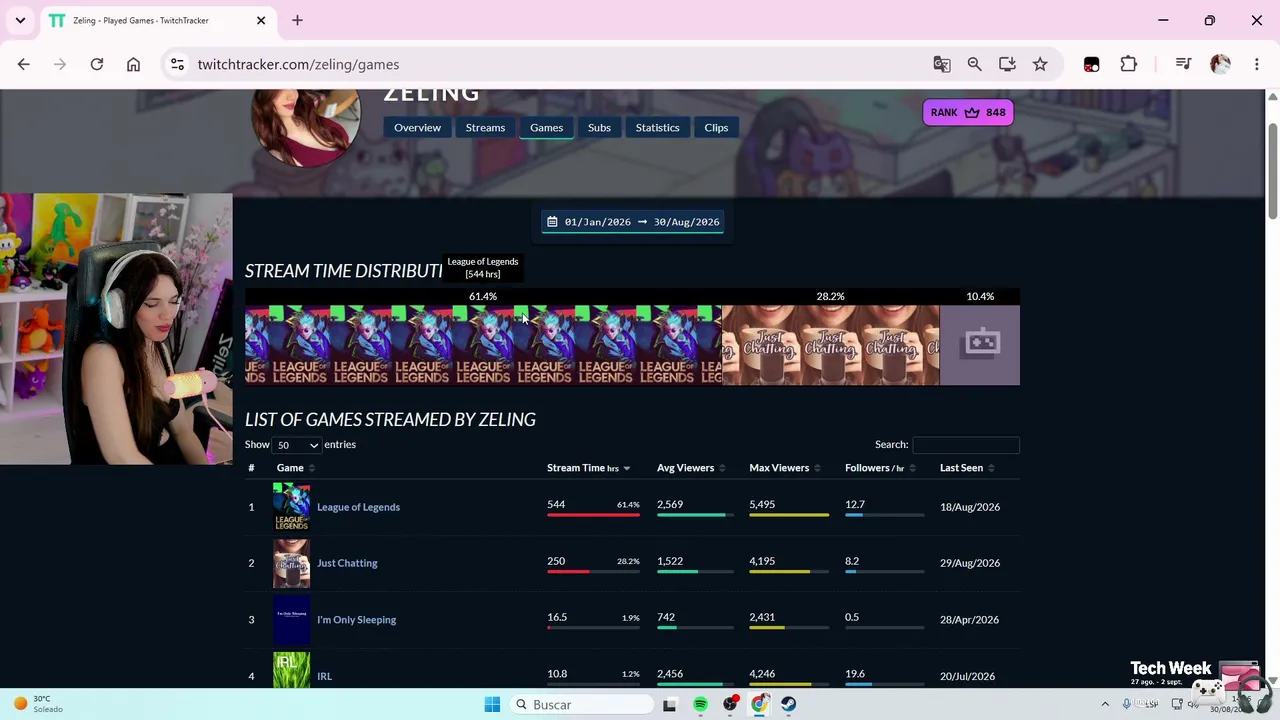This screenshot has height=720, width=1280.
Task: Sort the table by Game column
Action: coord(296,468)
